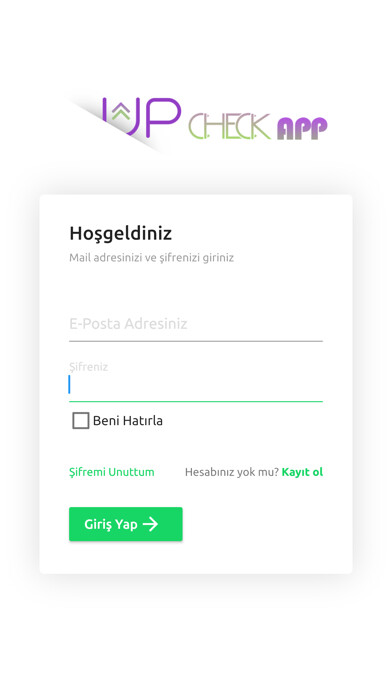Click the floating Şifreniz field label
This screenshot has width=392, height=696.
point(88,367)
